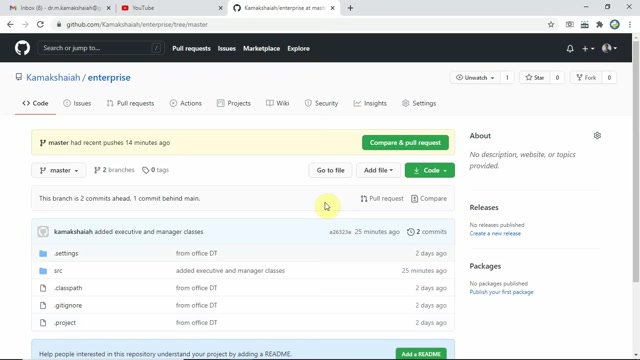640x360 pixels.
Task: Select the Code repository tab
Action: (x=35, y=103)
